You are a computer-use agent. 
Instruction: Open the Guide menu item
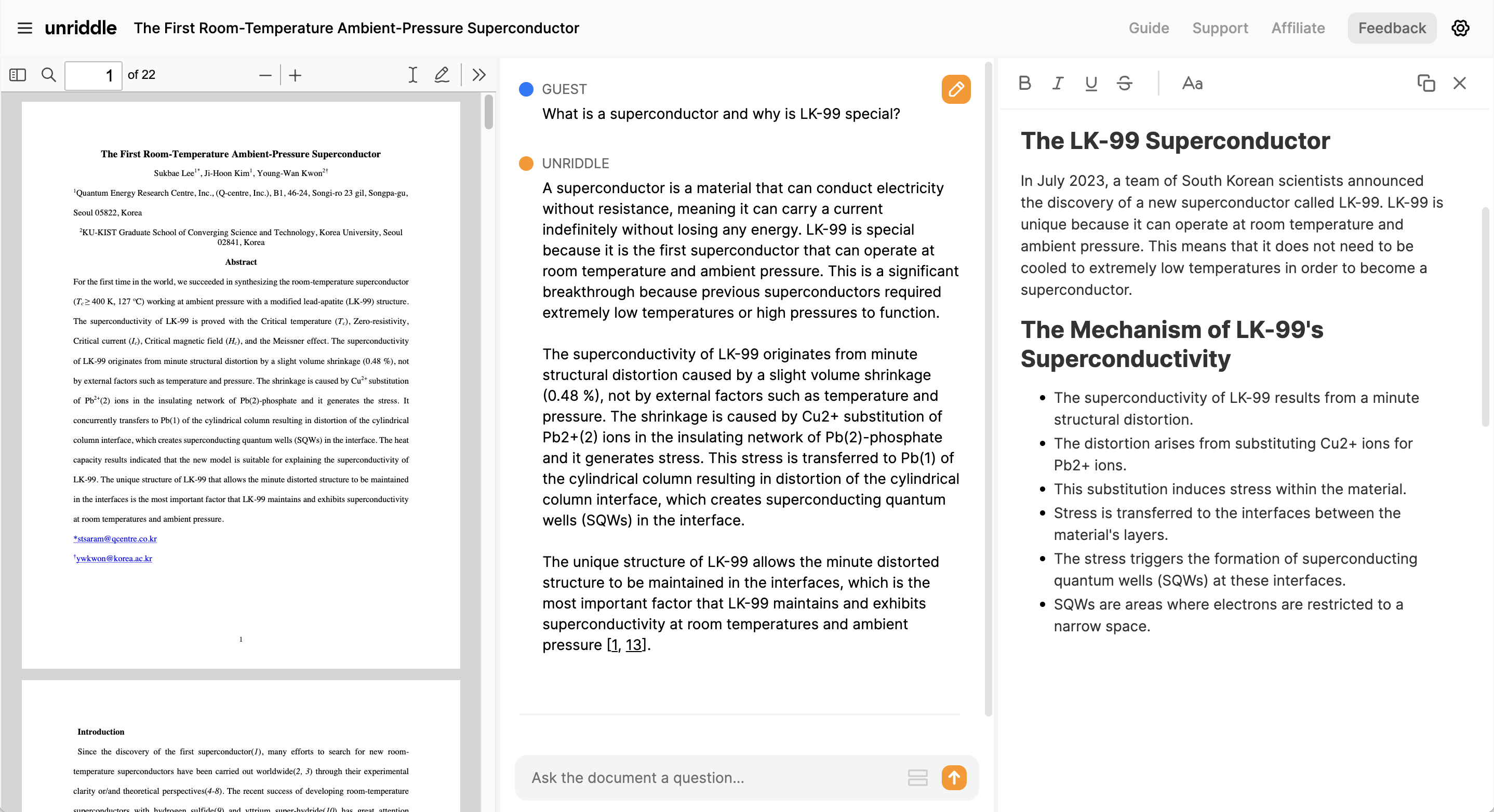pyautogui.click(x=1149, y=28)
